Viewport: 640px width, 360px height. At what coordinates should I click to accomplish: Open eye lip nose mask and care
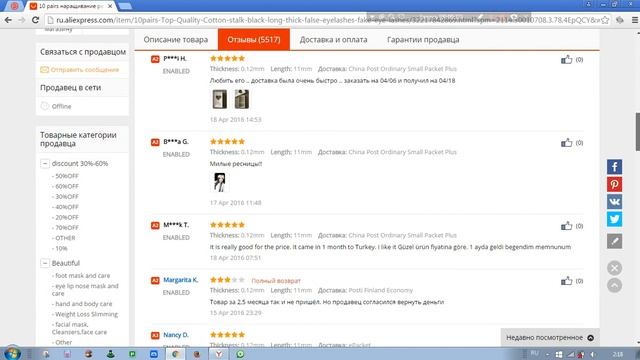click(x=85, y=289)
